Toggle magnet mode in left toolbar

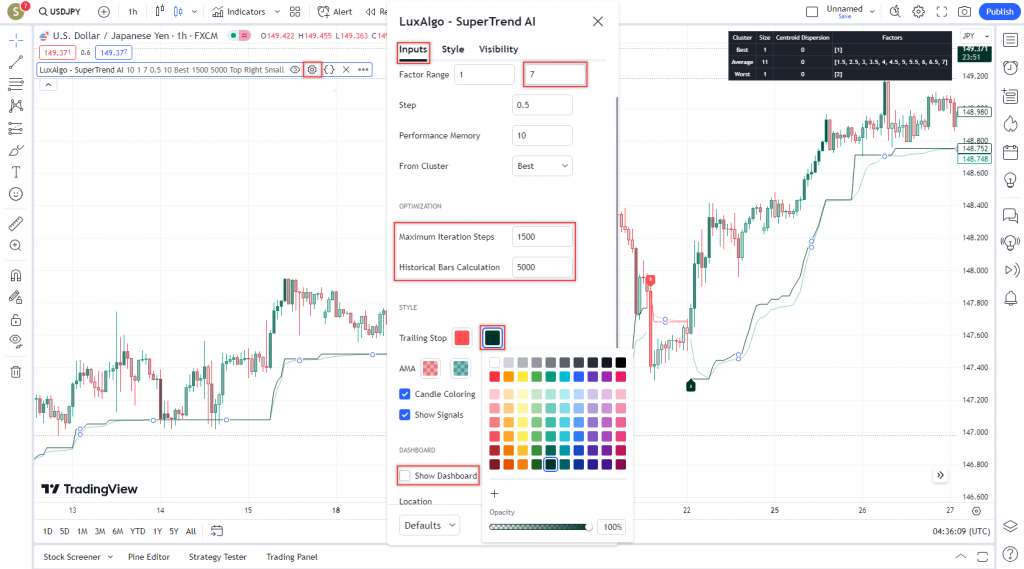(16, 275)
